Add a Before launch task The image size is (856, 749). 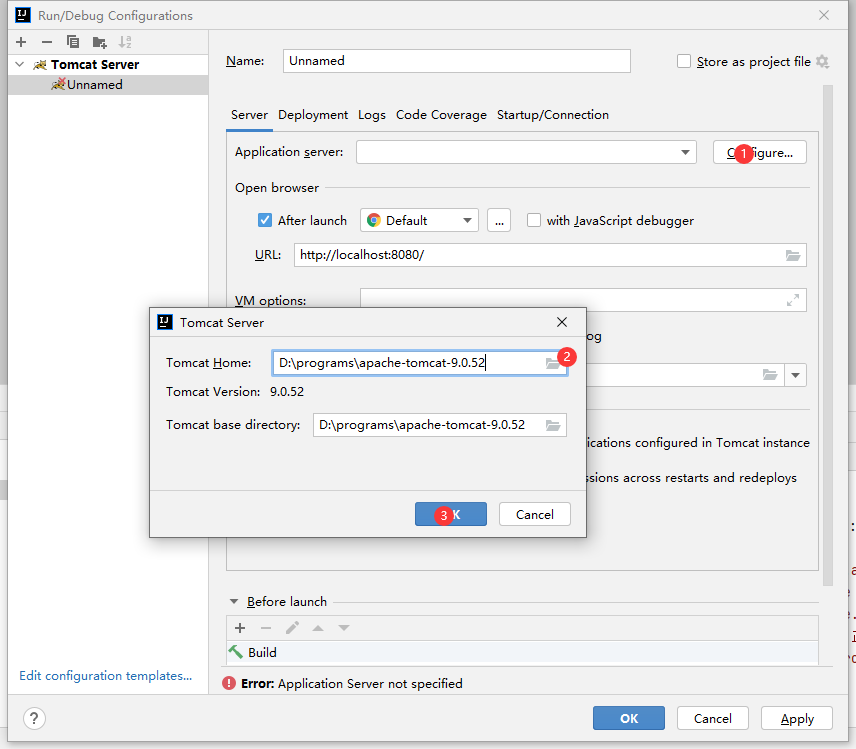[240, 628]
